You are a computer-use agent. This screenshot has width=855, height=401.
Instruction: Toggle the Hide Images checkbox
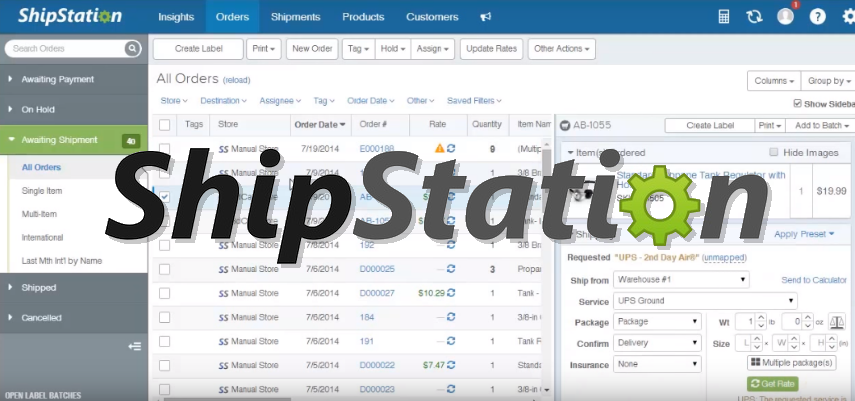pyautogui.click(x=773, y=152)
